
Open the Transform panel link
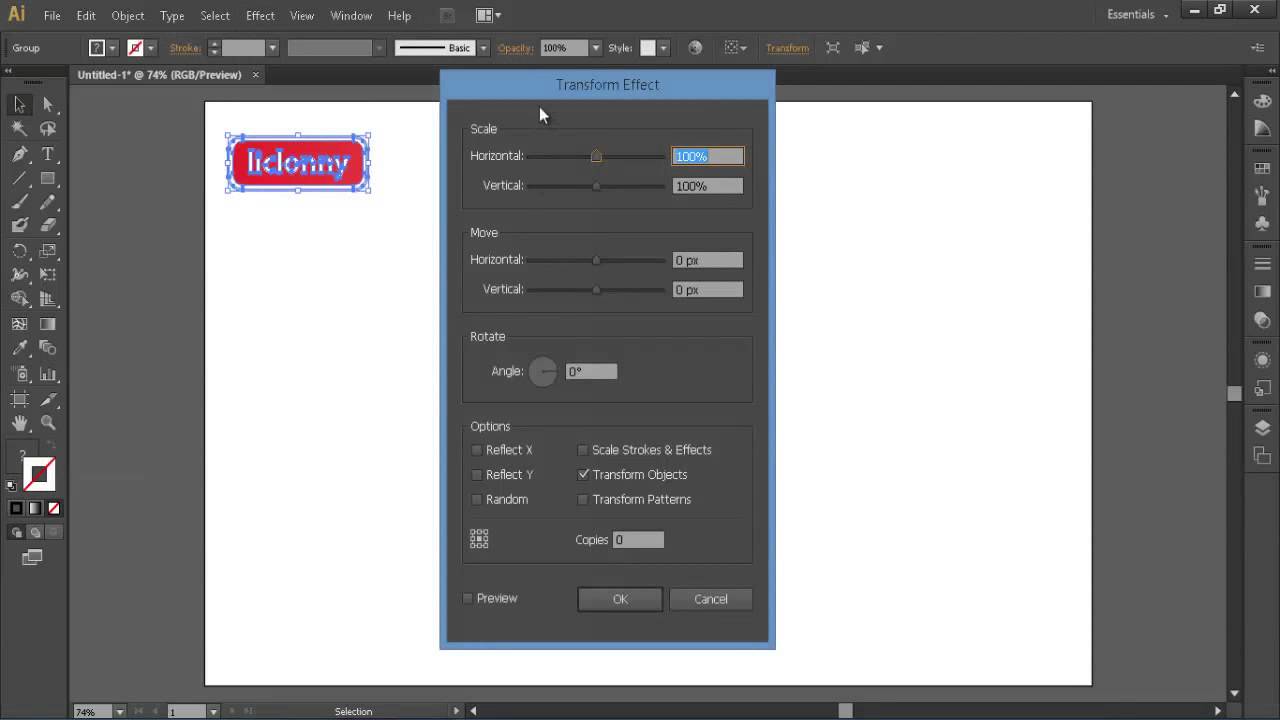point(787,48)
